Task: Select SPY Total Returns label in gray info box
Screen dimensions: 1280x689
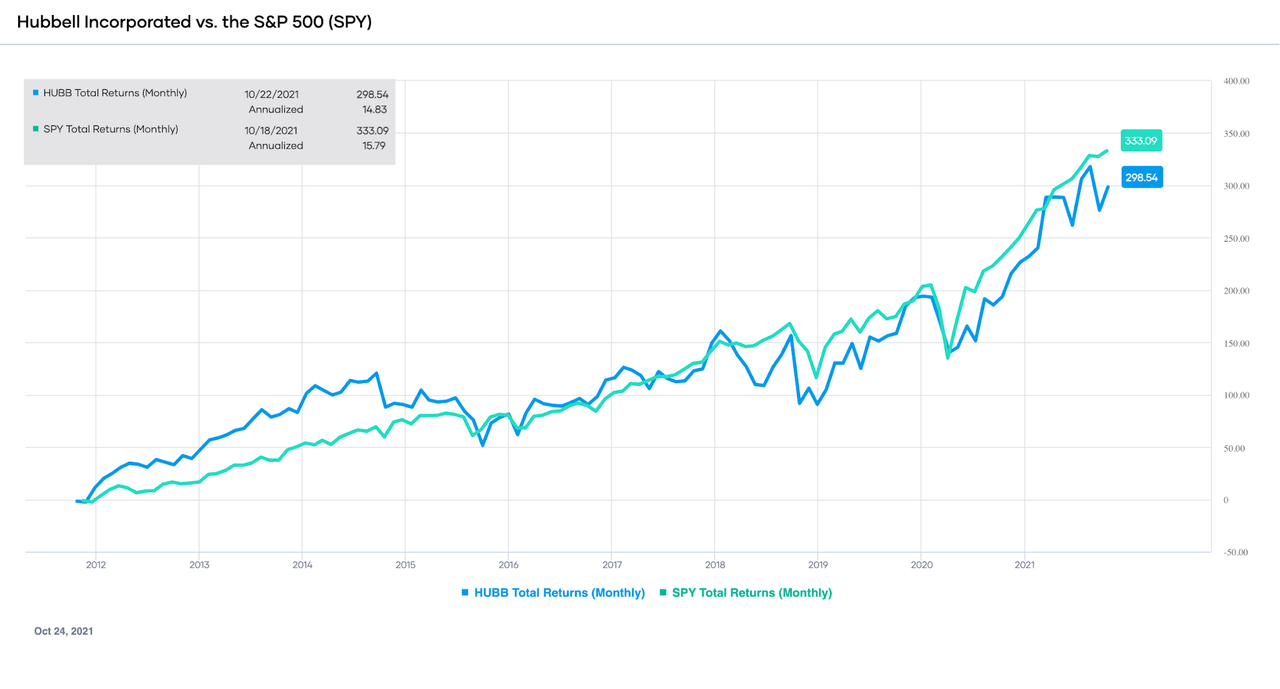Action: pyautogui.click(x=111, y=129)
